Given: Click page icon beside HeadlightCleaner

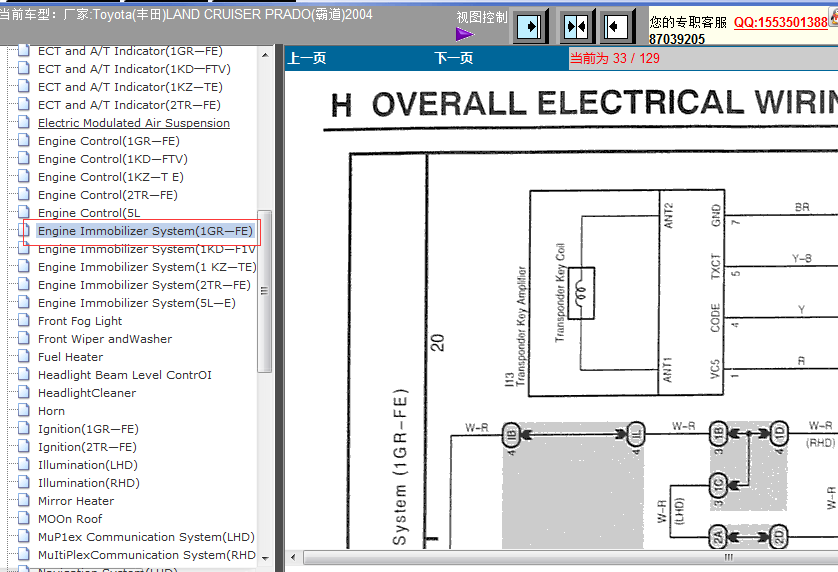Looking at the screenshot, I should click(x=24, y=392).
